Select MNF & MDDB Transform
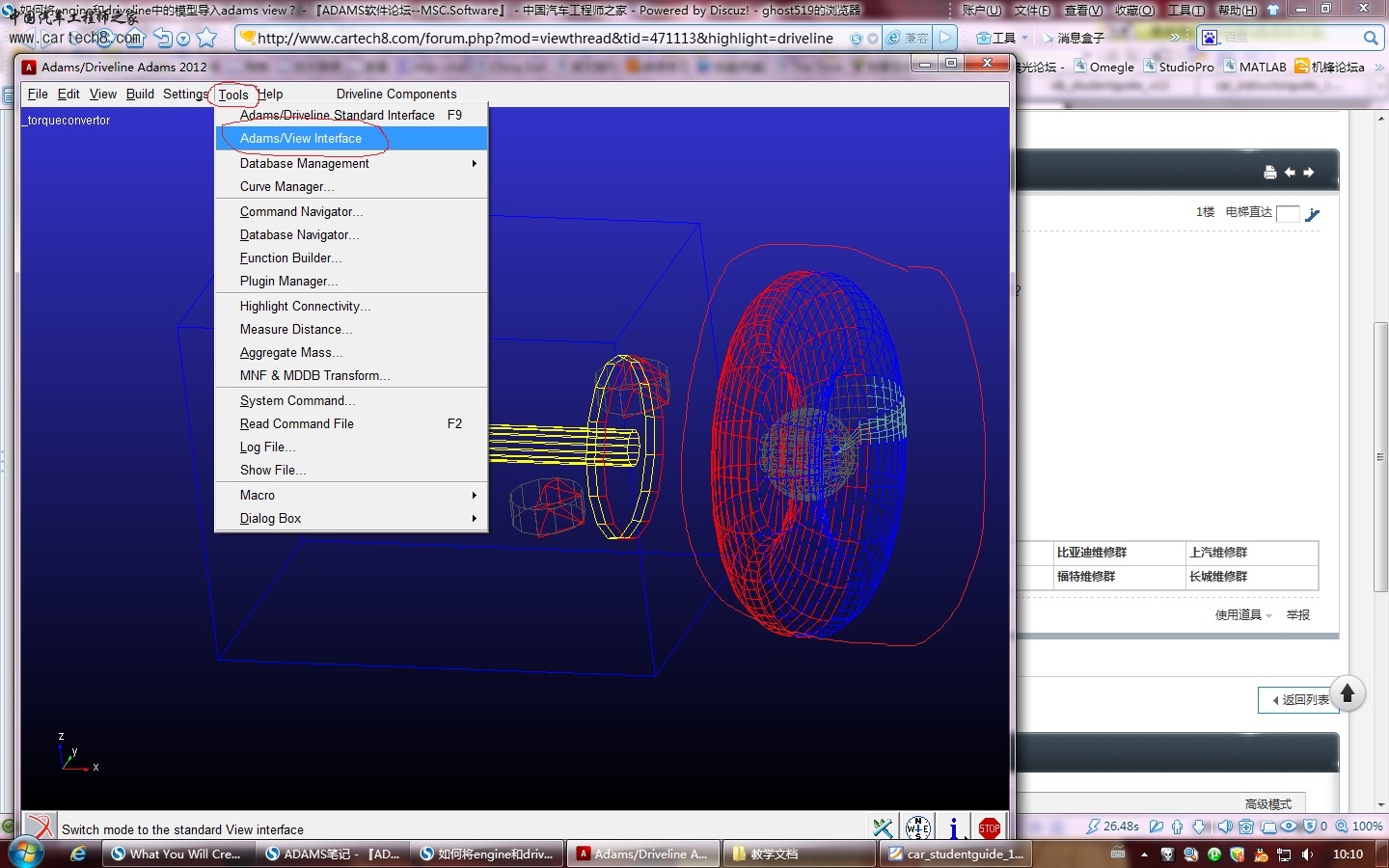This screenshot has height=868, width=1389. [x=351, y=376]
